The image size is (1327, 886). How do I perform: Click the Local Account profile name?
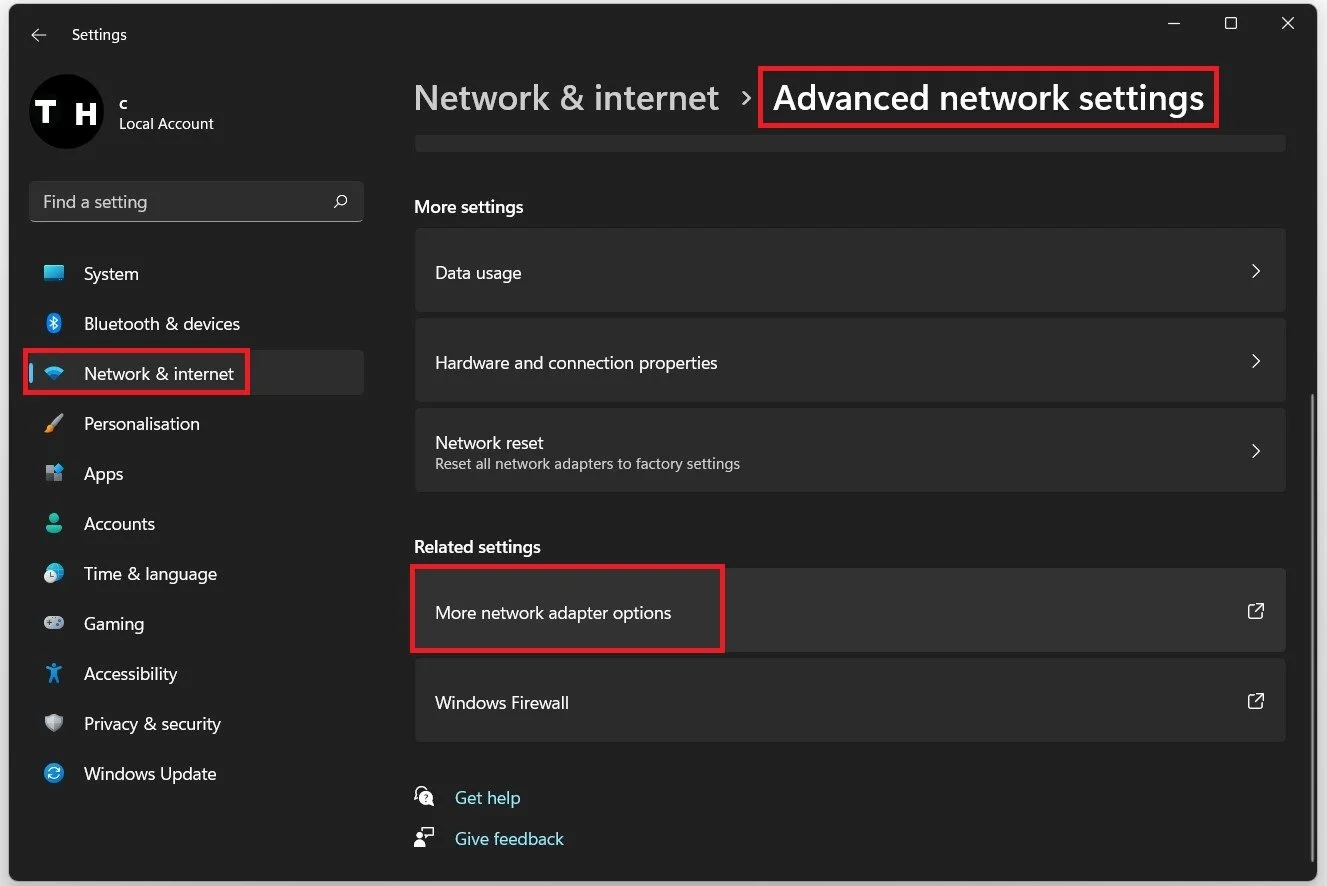tap(166, 124)
